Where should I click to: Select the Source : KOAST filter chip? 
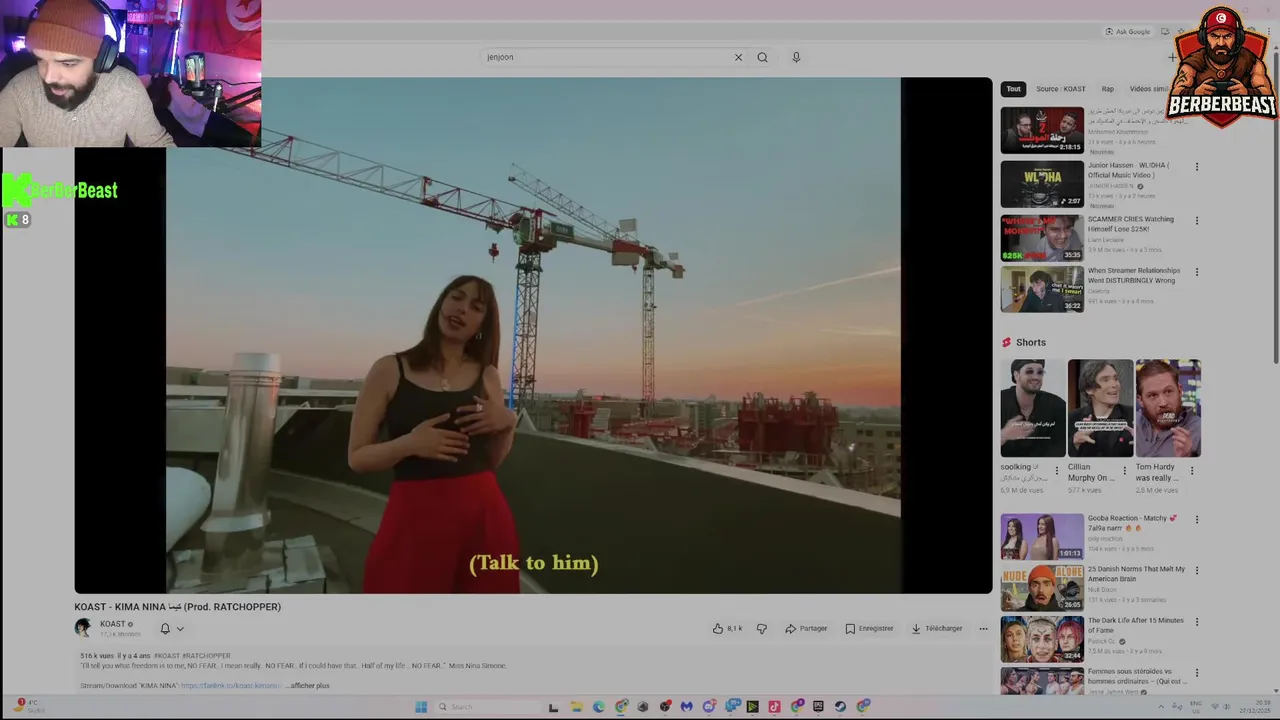tap(1061, 89)
